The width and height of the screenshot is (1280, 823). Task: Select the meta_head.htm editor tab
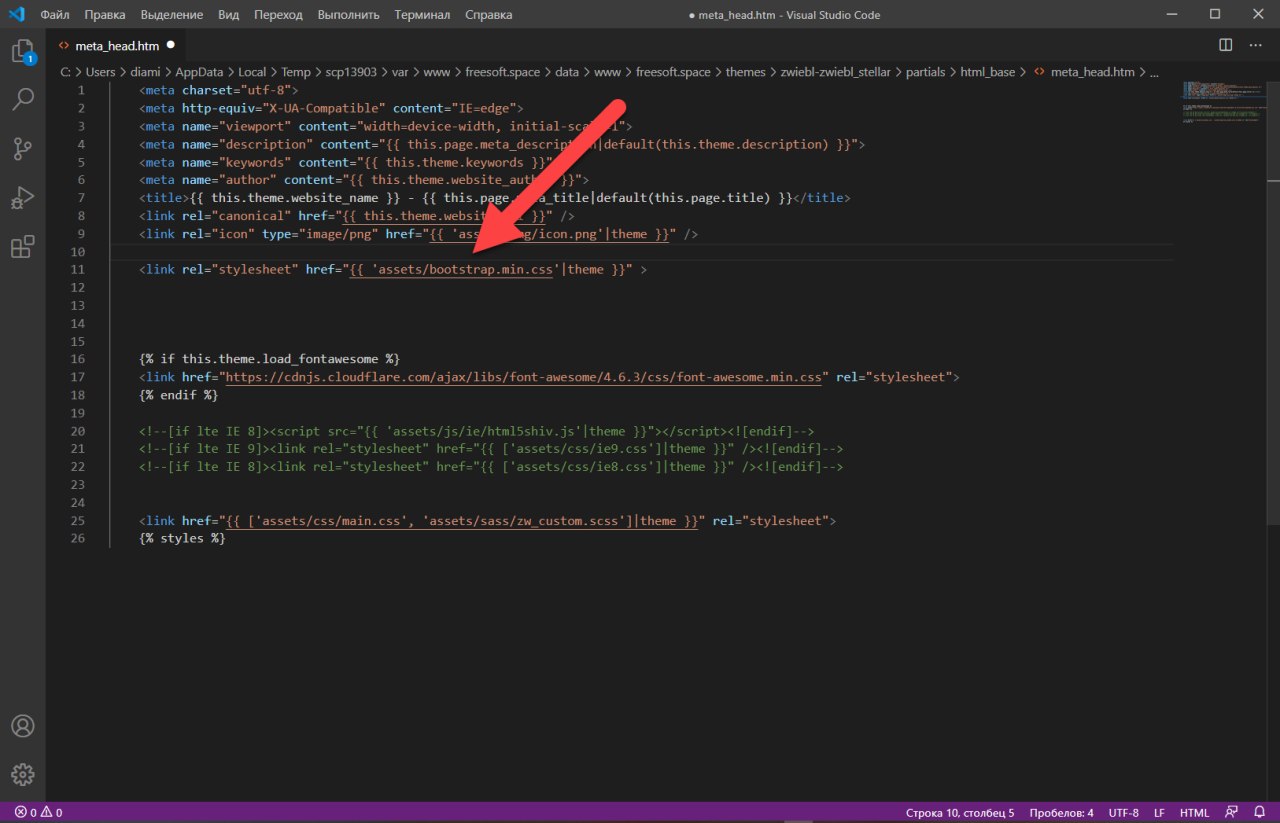click(x=117, y=45)
